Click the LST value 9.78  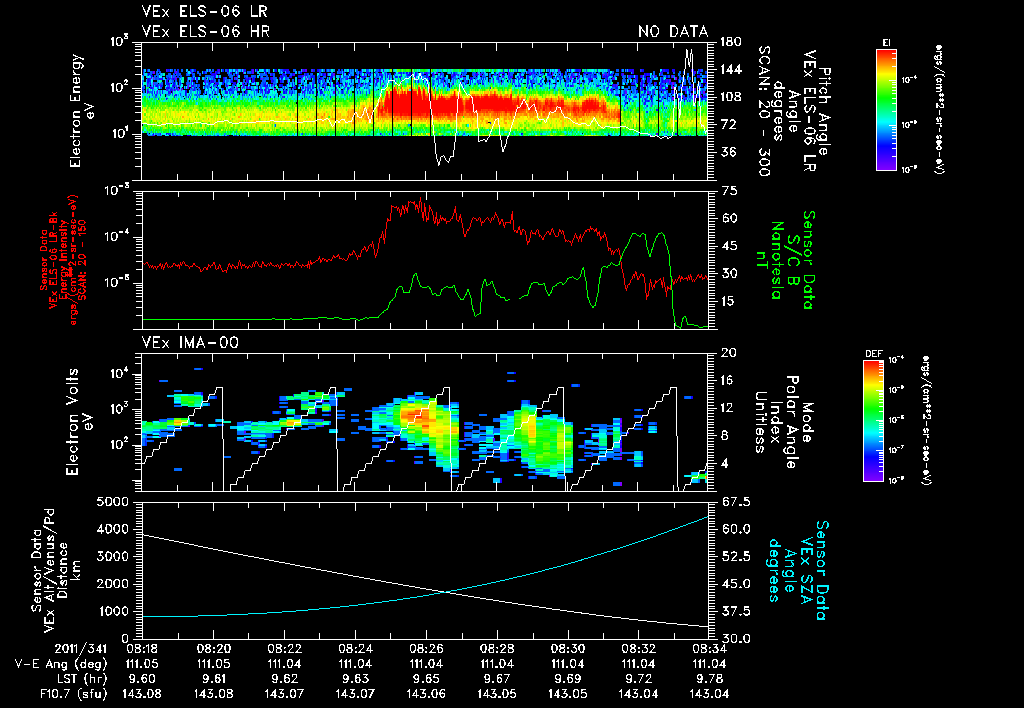click(709, 679)
